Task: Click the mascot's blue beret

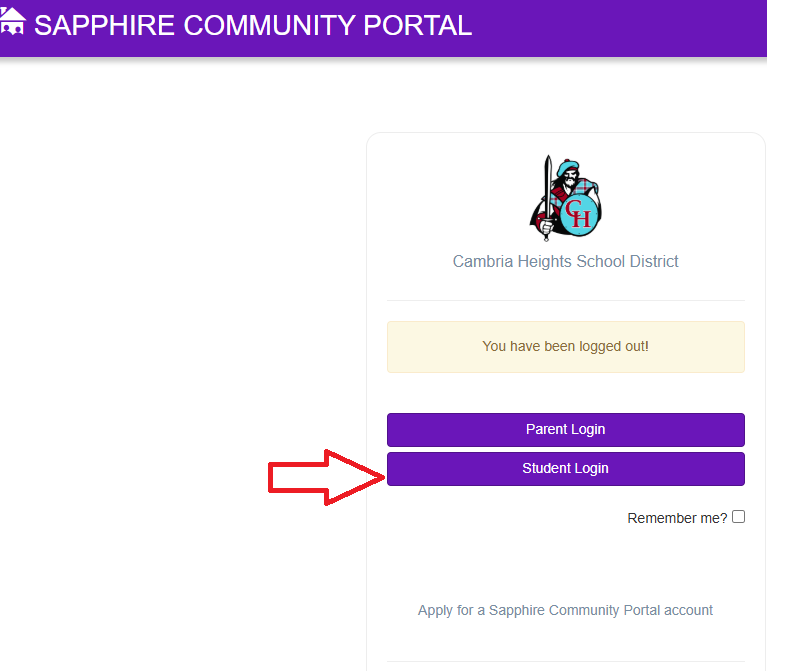Action: point(568,166)
